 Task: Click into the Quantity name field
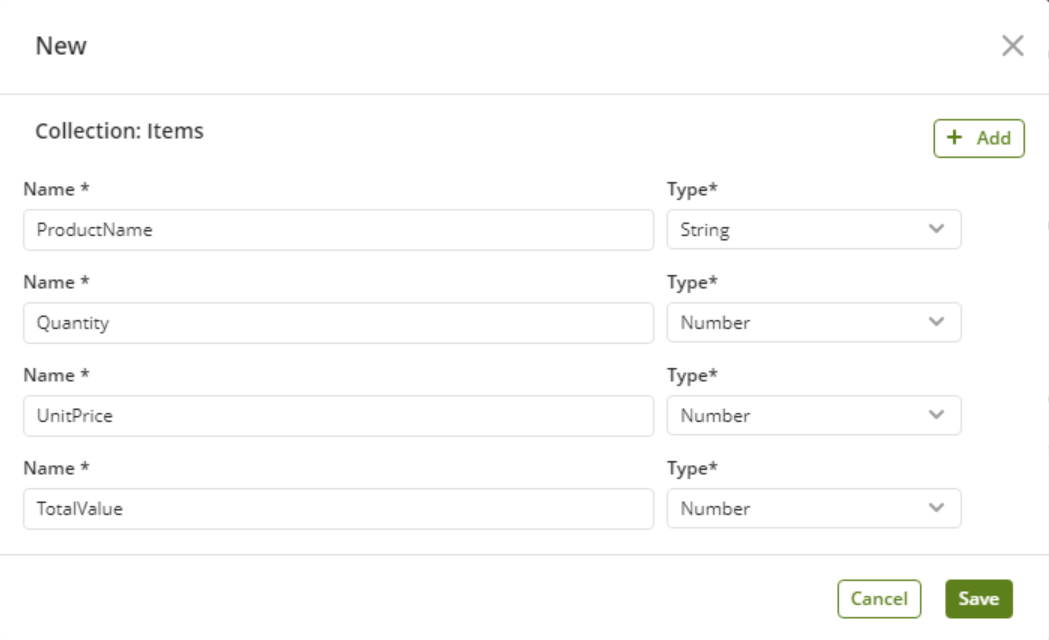pyautogui.click(x=338, y=323)
